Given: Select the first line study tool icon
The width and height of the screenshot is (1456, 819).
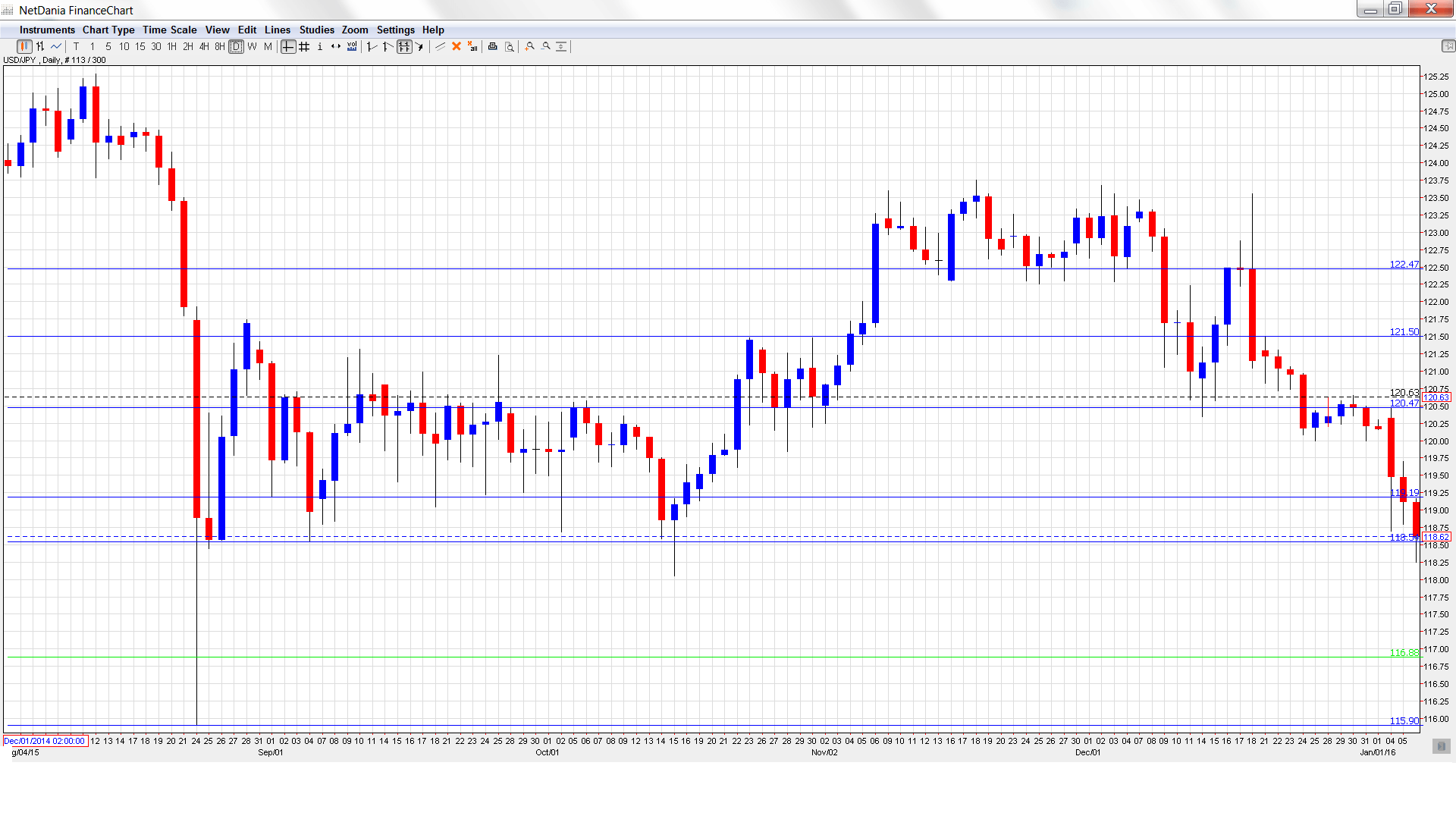Looking at the screenshot, I should coord(372,47).
